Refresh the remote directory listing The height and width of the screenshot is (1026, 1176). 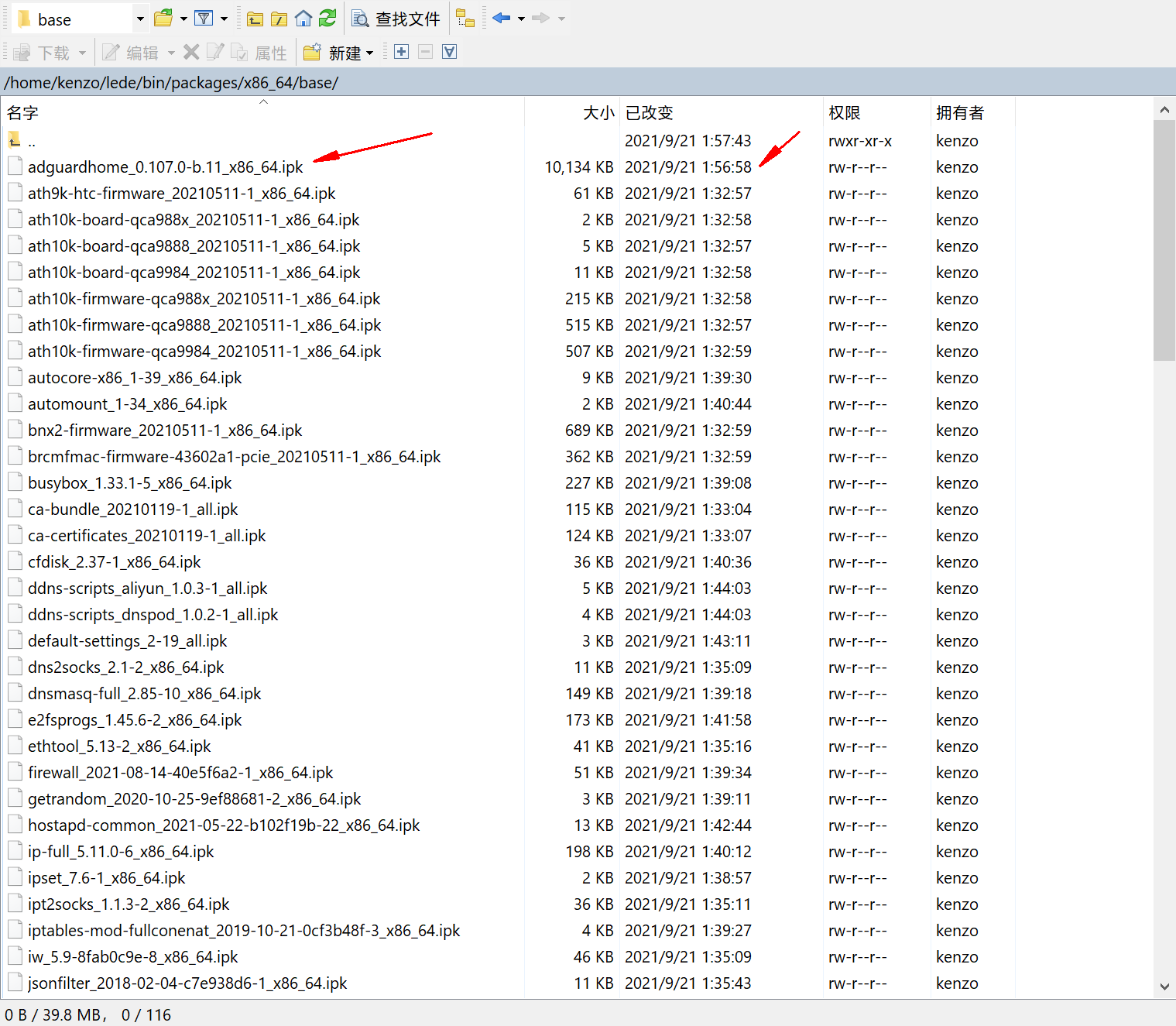(x=327, y=18)
